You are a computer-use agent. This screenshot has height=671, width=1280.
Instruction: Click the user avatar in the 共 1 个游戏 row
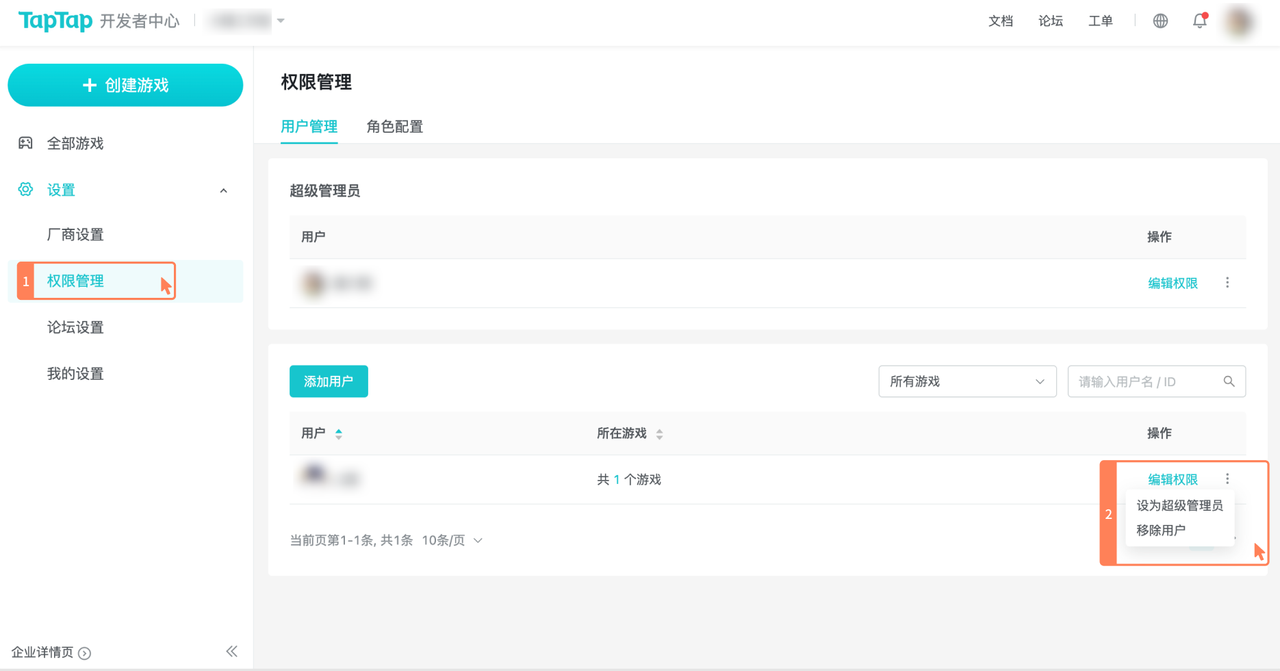[x=314, y=475]
